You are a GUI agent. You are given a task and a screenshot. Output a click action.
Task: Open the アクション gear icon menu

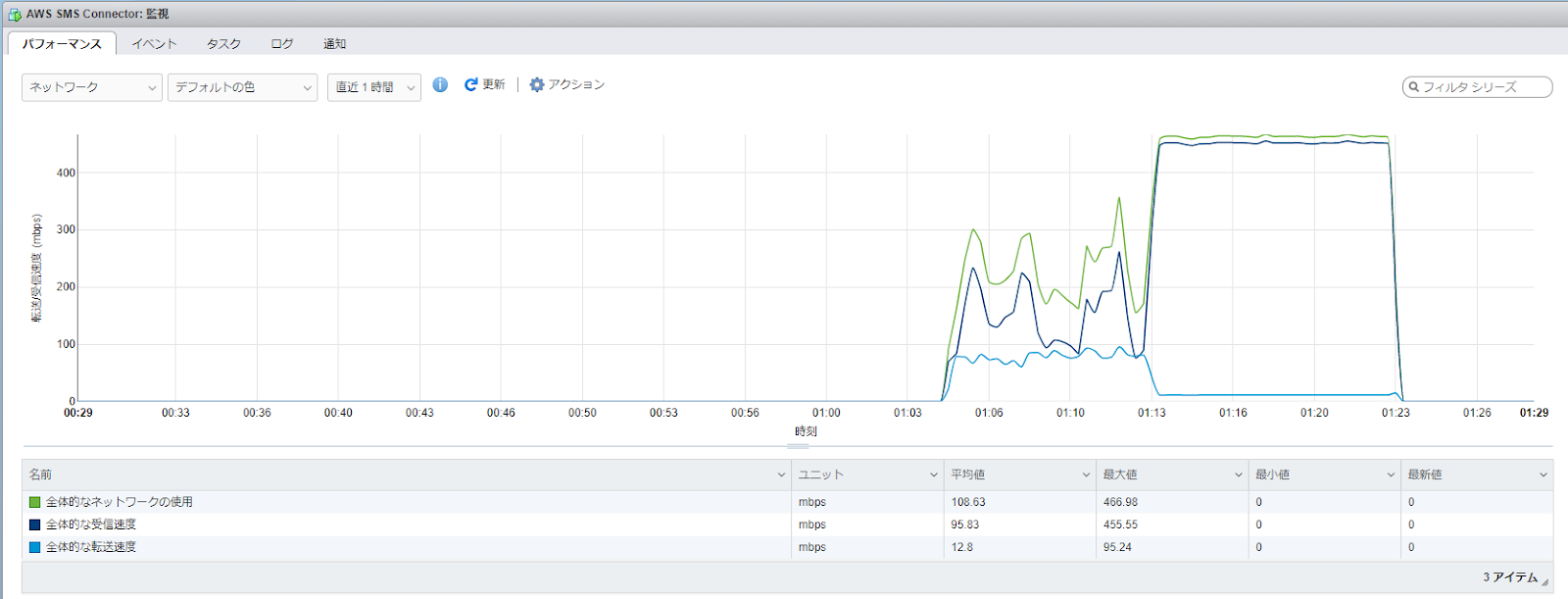537,85
